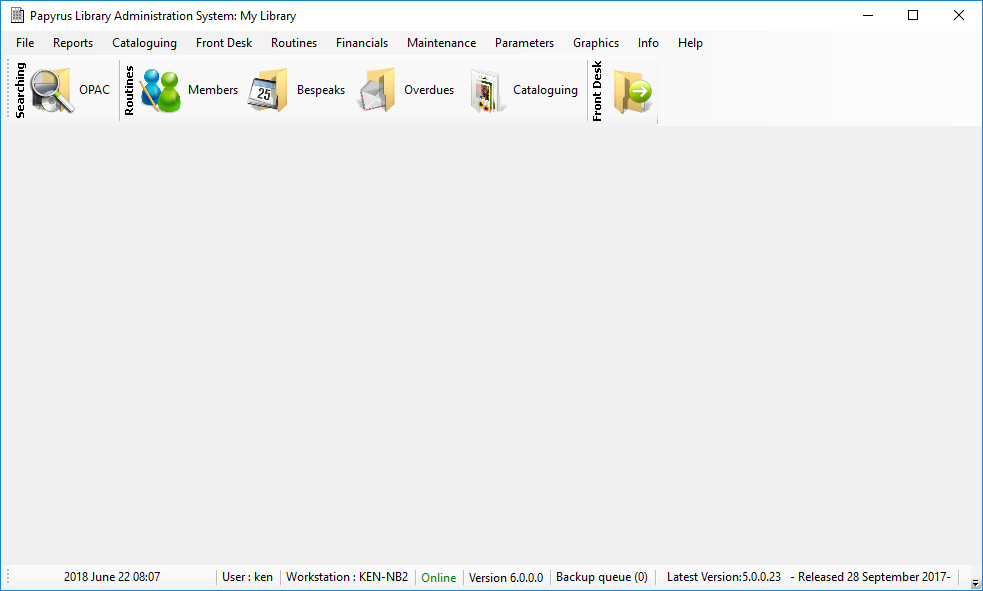
Task: Click the OPAC toolbar label
Action: coord(94,90)
